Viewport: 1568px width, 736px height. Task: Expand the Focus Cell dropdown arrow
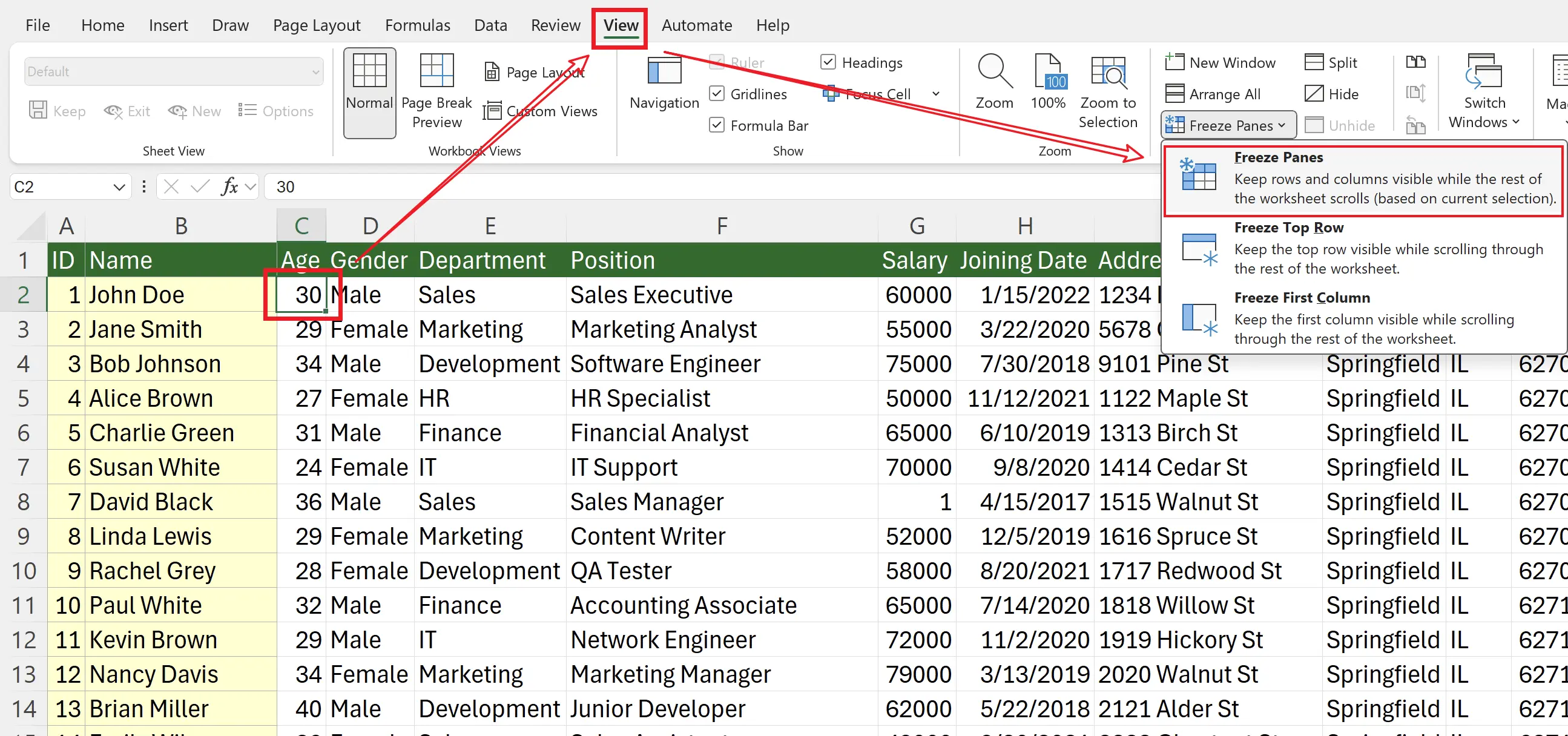pos(936,94)
